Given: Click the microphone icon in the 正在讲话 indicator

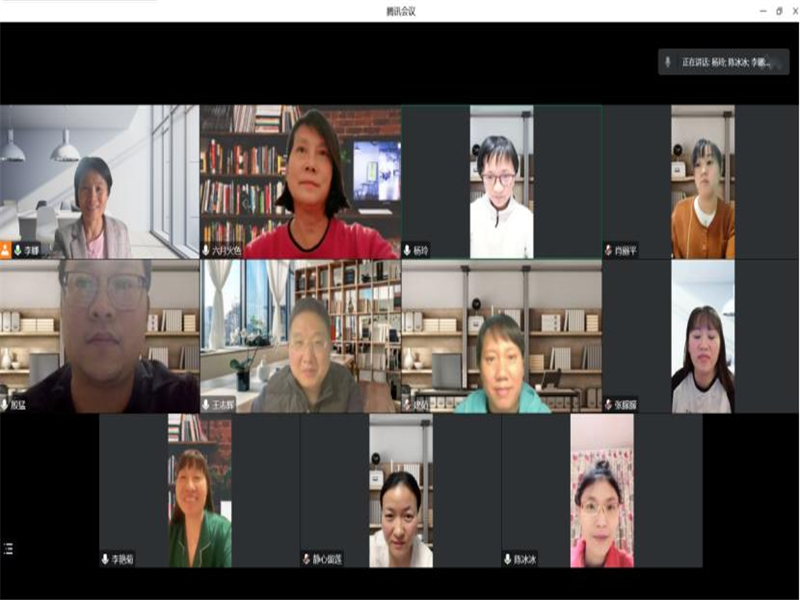Looking at the screenshot, I should pos(668,62).
